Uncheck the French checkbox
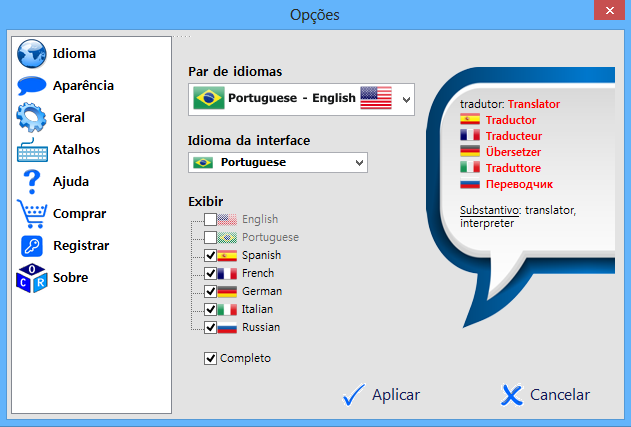Viewport: 631px width, 427px height. (x=210, y=274)
